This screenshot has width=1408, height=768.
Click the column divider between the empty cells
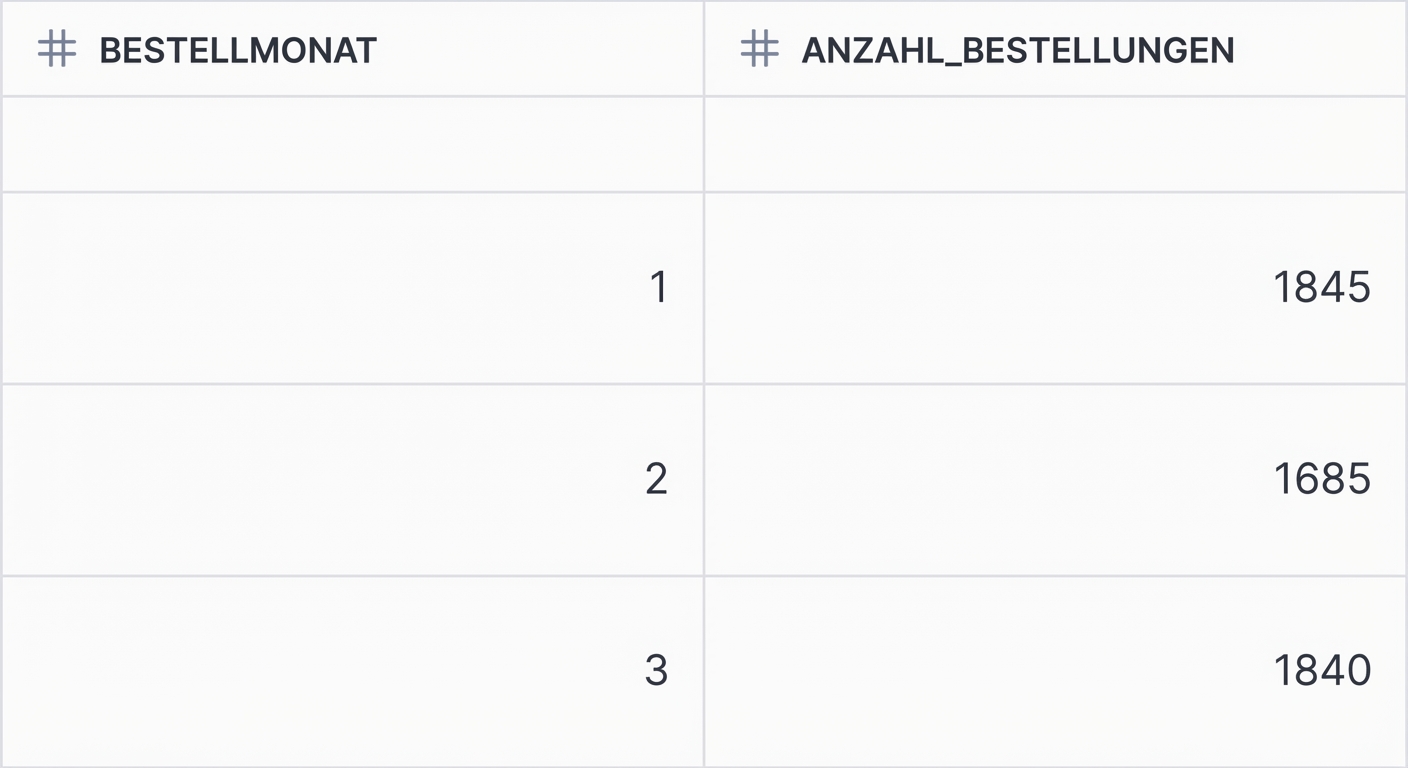(704, 144)
